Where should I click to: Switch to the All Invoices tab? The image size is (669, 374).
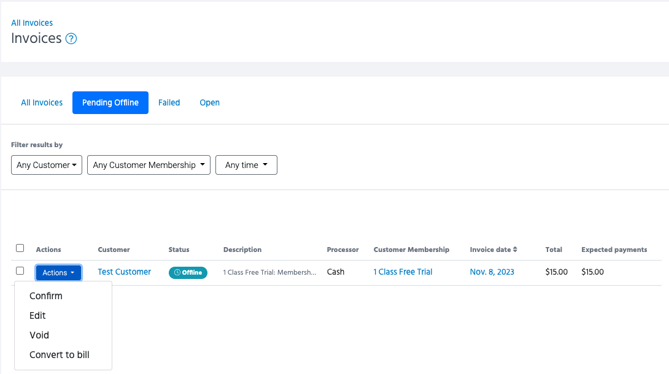(x=42, y=103)
